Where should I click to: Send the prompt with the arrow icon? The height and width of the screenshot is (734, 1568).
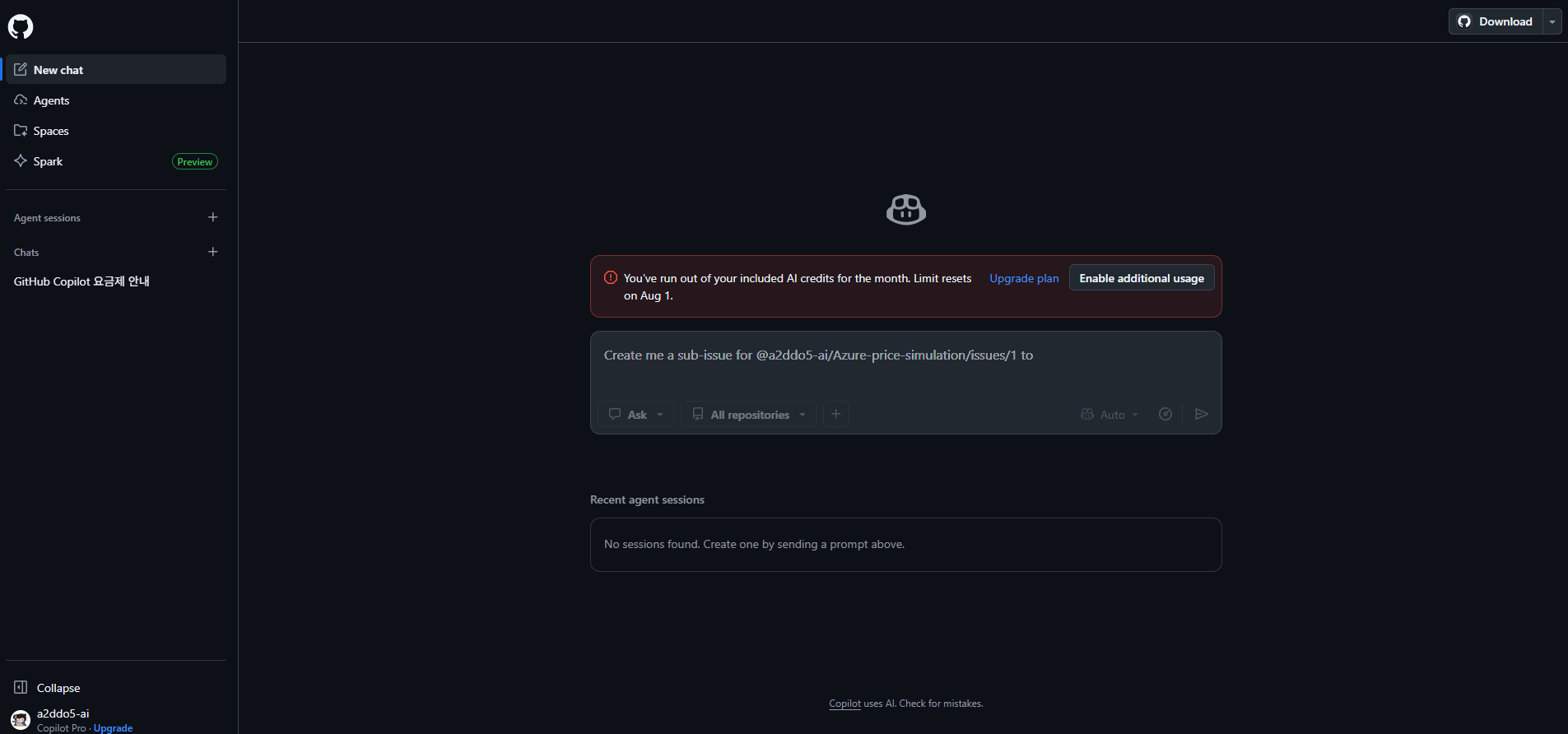click(1202, 414)
